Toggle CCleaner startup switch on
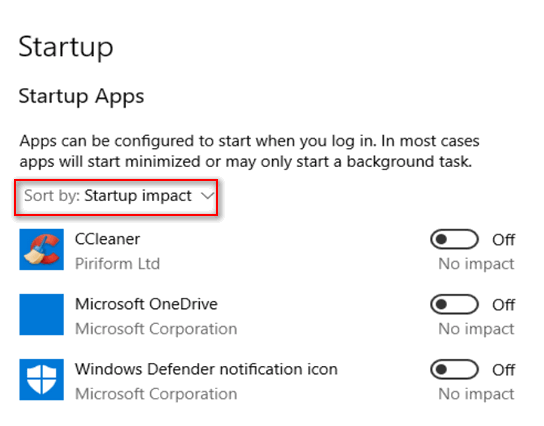Viewport: 544px width, 426px height. coord(454,239)
